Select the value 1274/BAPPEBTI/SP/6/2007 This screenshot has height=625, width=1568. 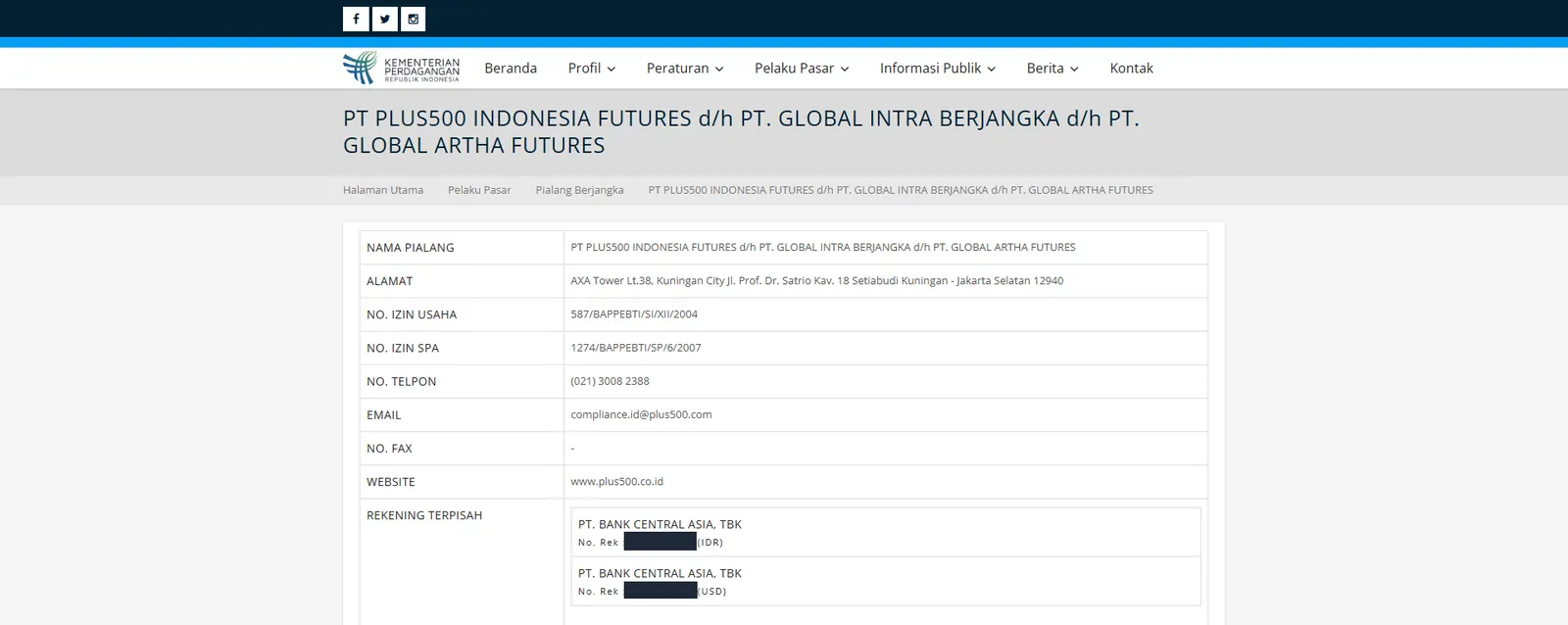point(636,348)
